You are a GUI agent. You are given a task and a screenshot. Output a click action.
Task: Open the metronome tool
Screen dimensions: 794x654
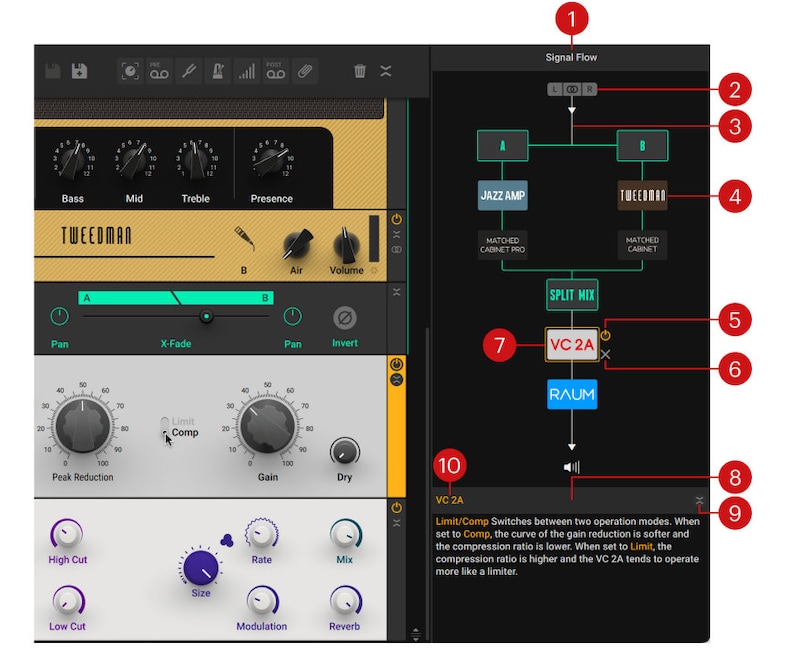click(218, 71)
